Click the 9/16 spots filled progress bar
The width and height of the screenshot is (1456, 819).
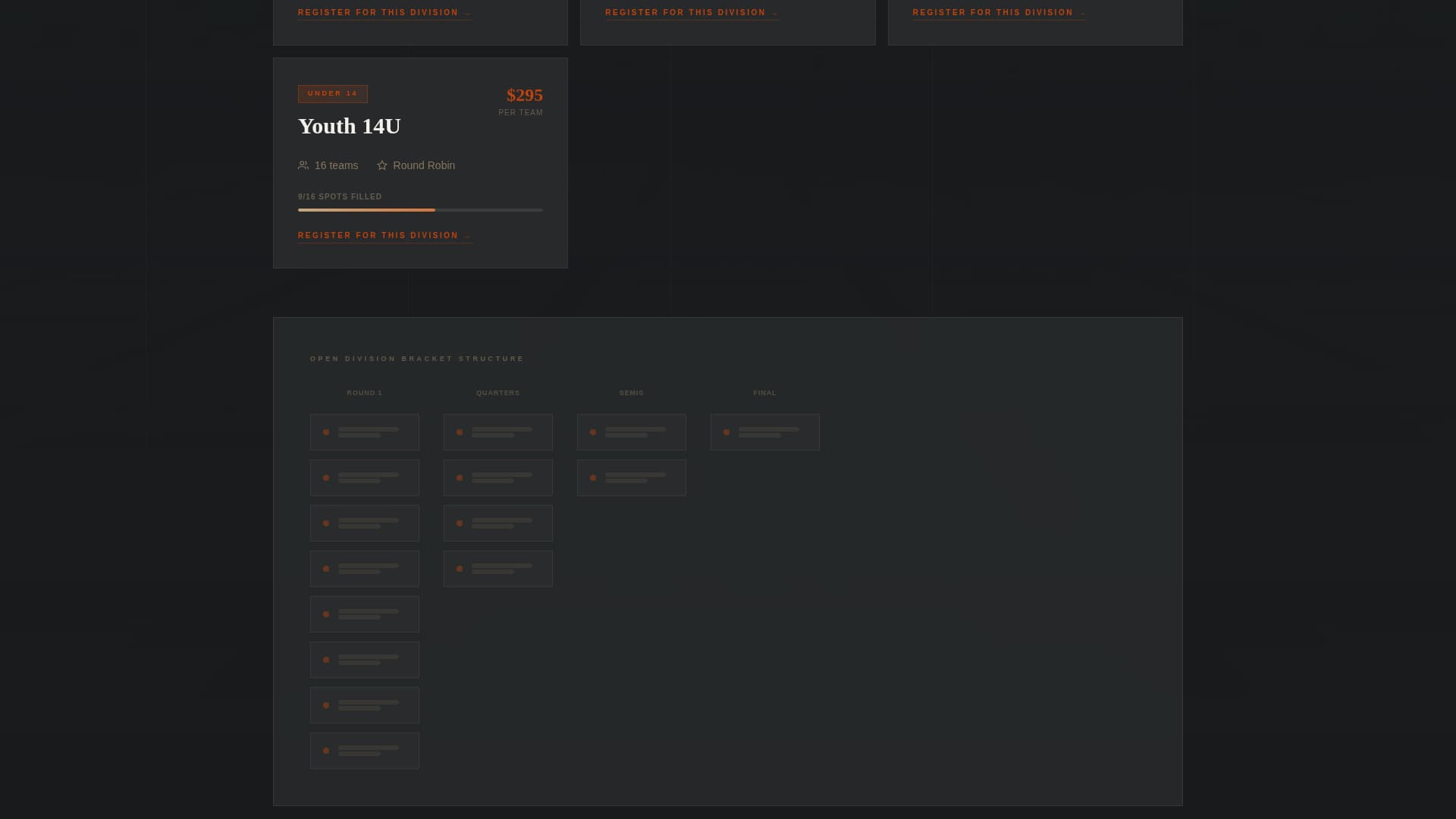[420, 210]
